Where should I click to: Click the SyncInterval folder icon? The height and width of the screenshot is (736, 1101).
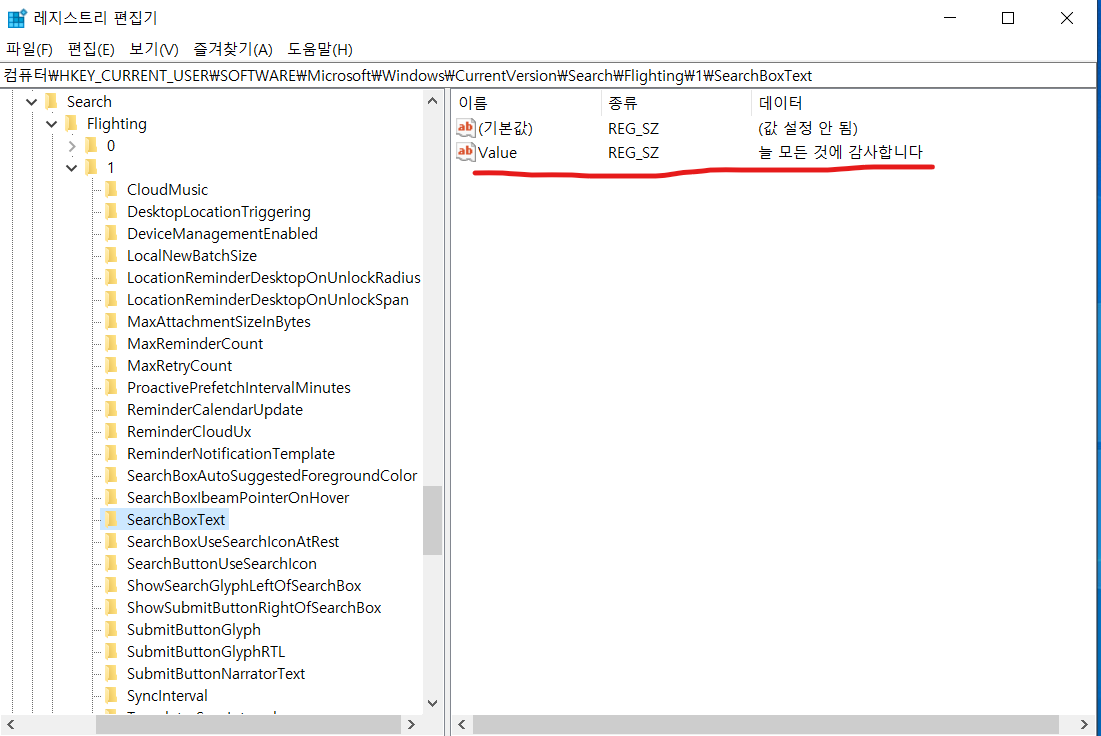point(111,695)
